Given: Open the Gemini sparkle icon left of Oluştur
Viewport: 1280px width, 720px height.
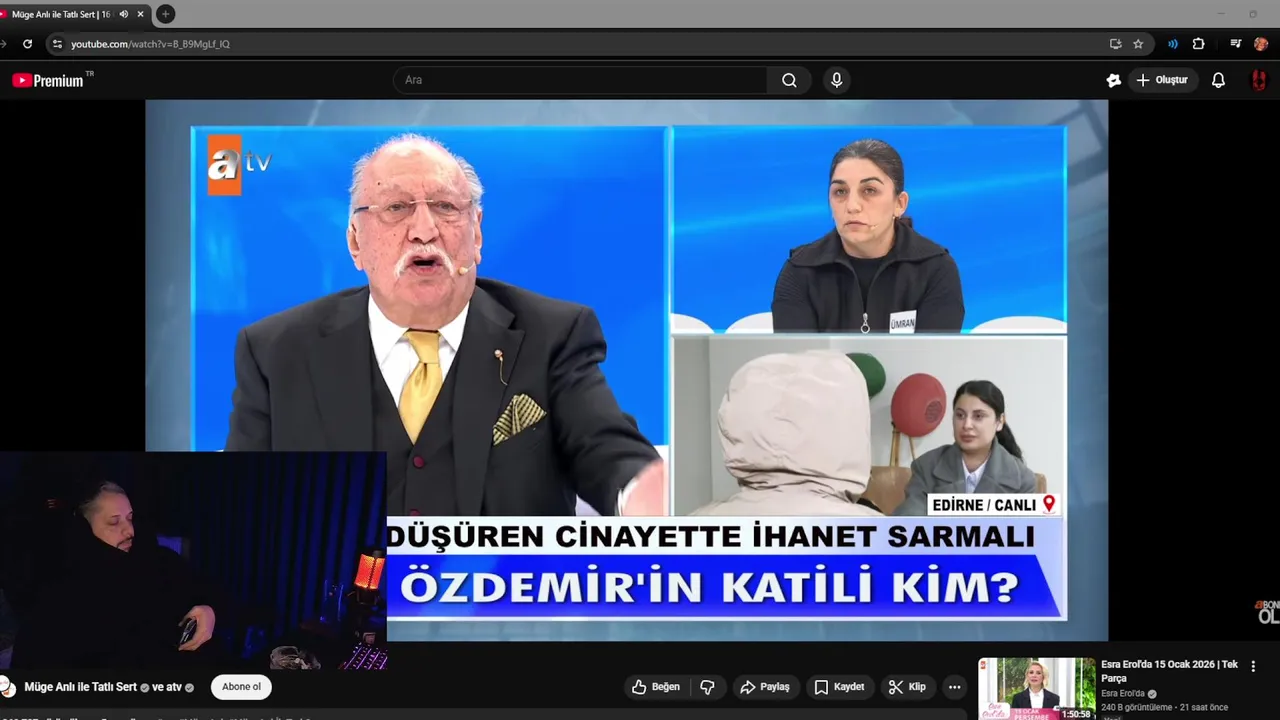Looking at the screenshot, I should tap(1113, 80).
